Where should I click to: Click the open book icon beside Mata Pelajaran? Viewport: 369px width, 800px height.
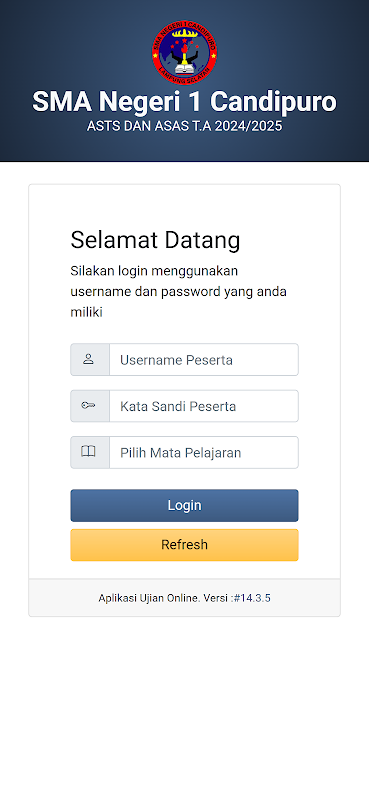(88, 452)
